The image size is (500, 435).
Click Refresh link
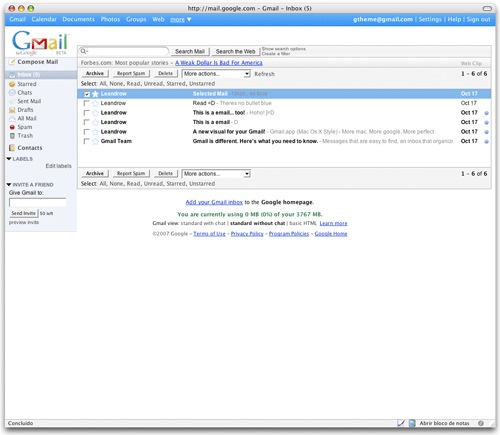pyautogui.click(x=264, y=74)
